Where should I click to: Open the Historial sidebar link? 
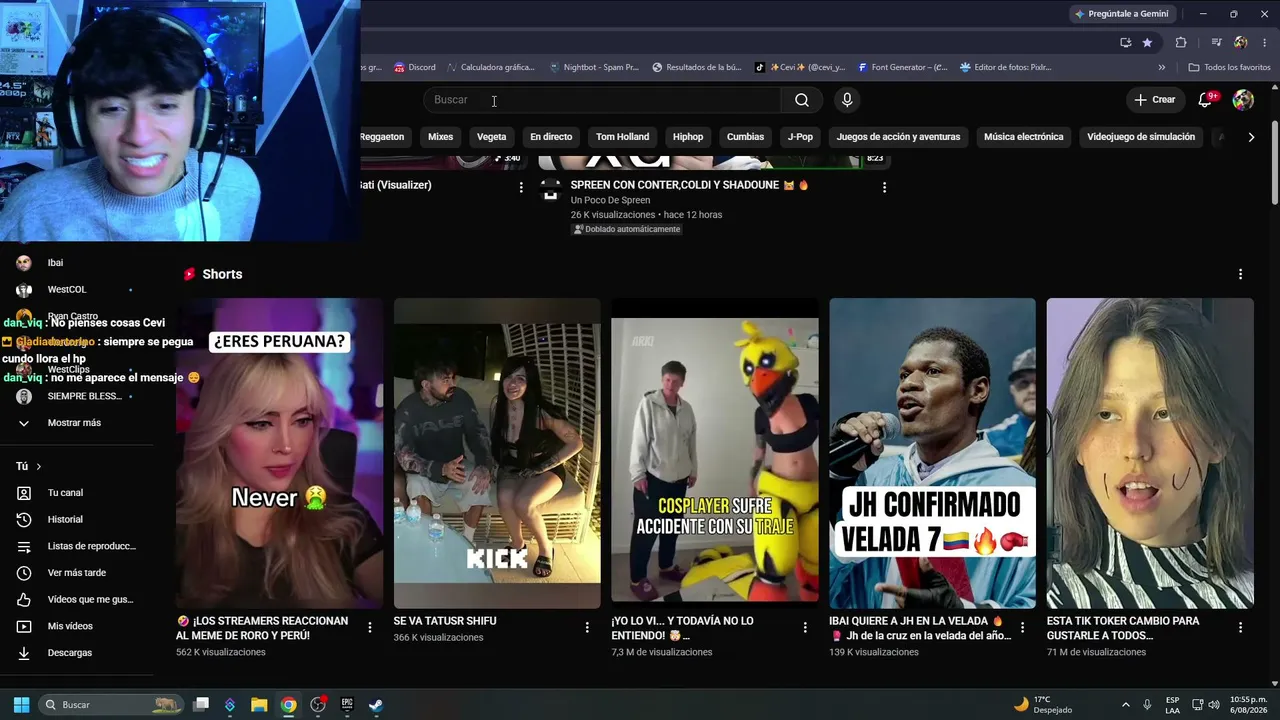point(65,520)
